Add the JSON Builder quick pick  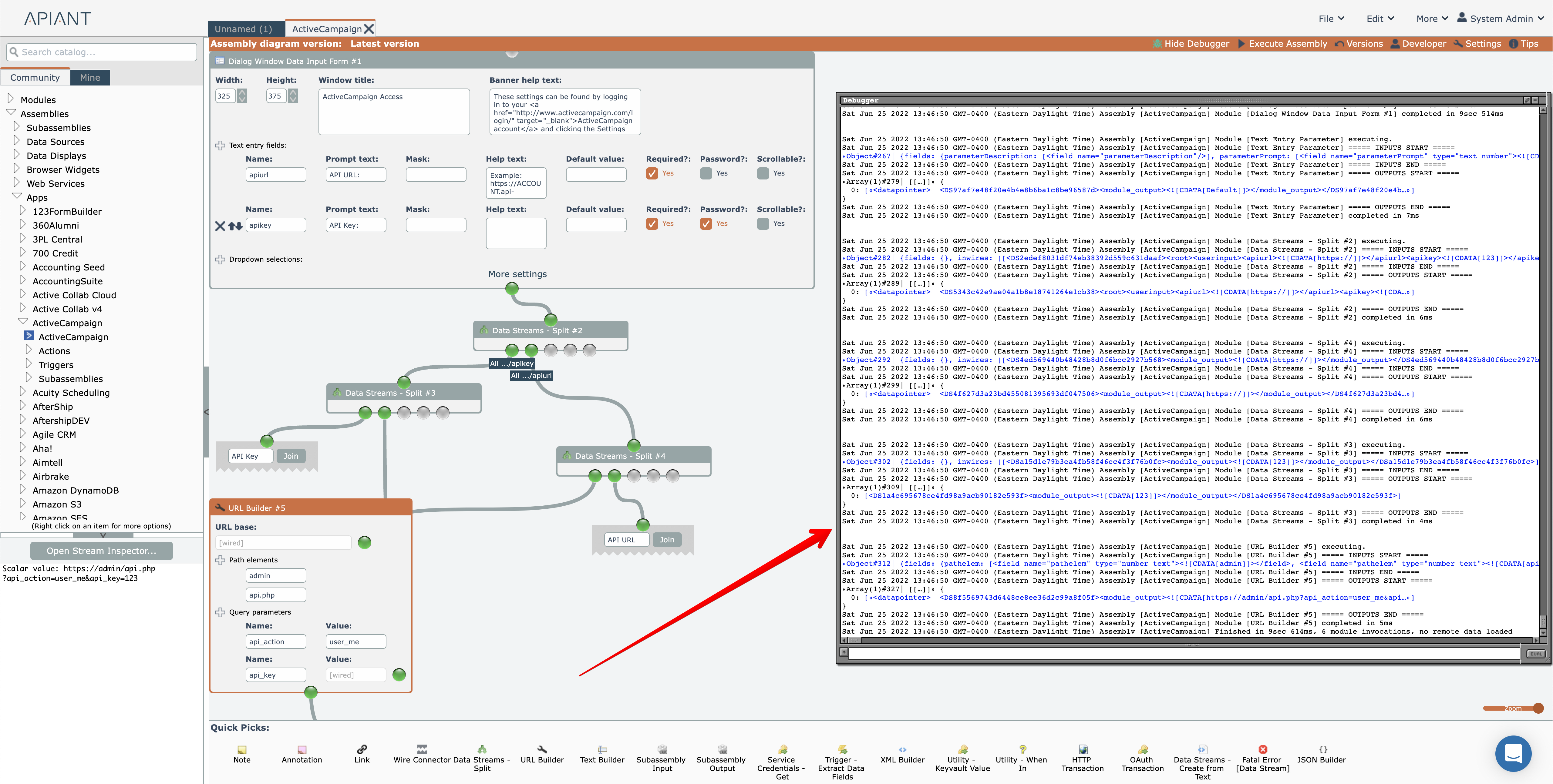click(x=1323, y=750)
